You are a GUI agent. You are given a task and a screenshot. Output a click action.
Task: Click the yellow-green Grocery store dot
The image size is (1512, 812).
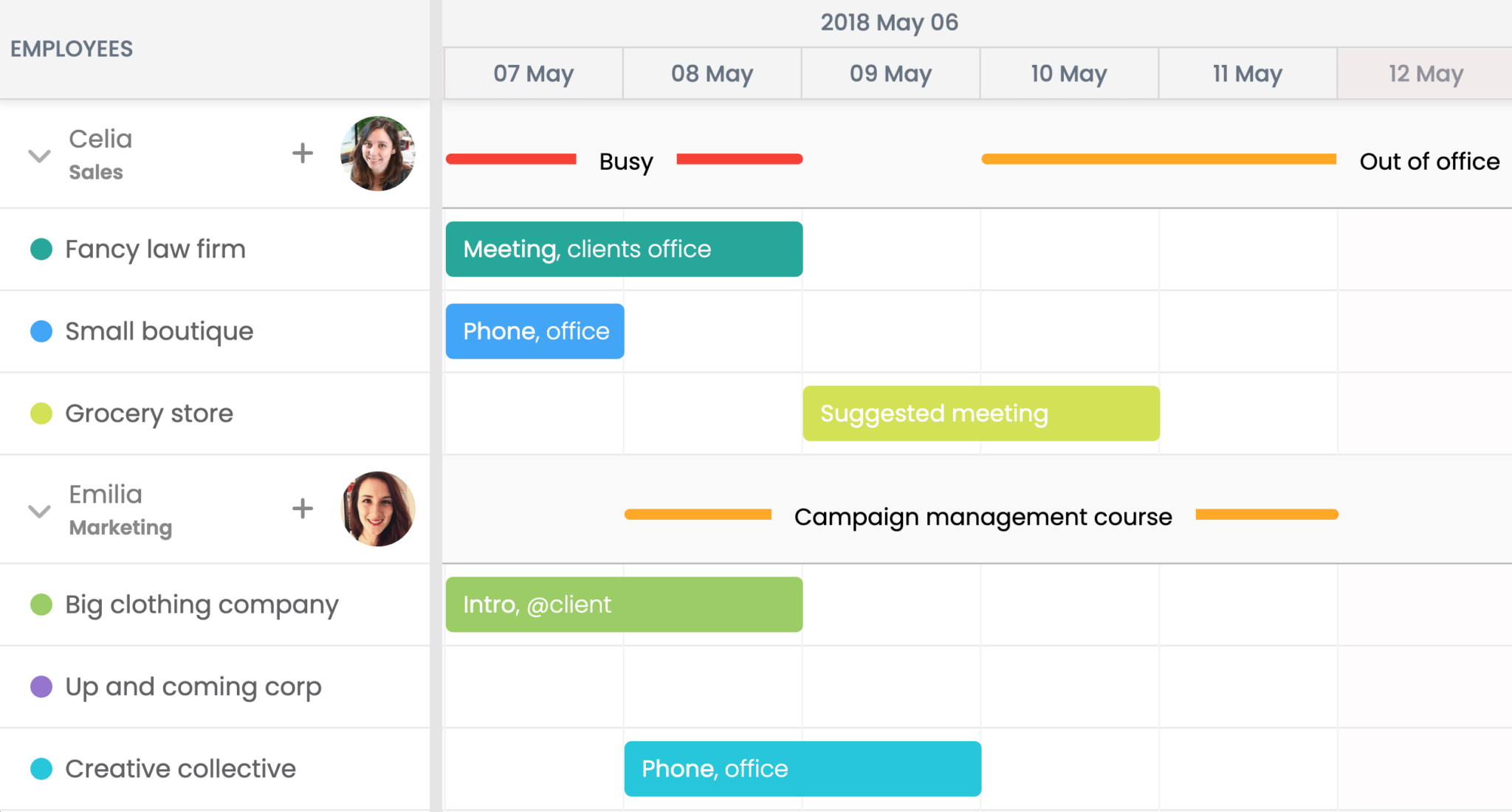click(41, 413)
